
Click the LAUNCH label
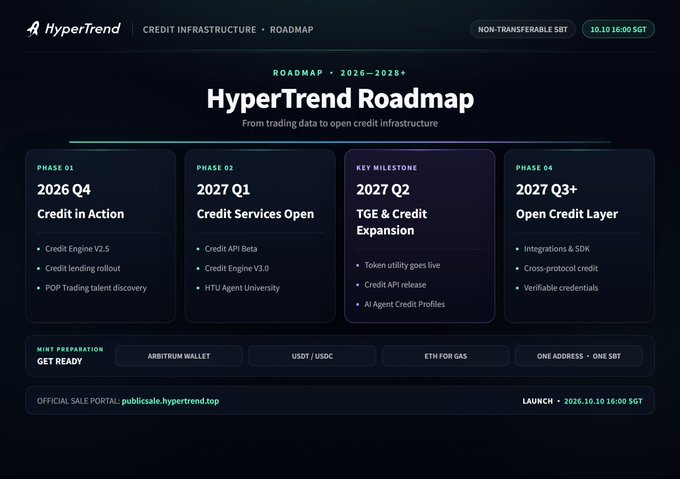click(537, 401)
